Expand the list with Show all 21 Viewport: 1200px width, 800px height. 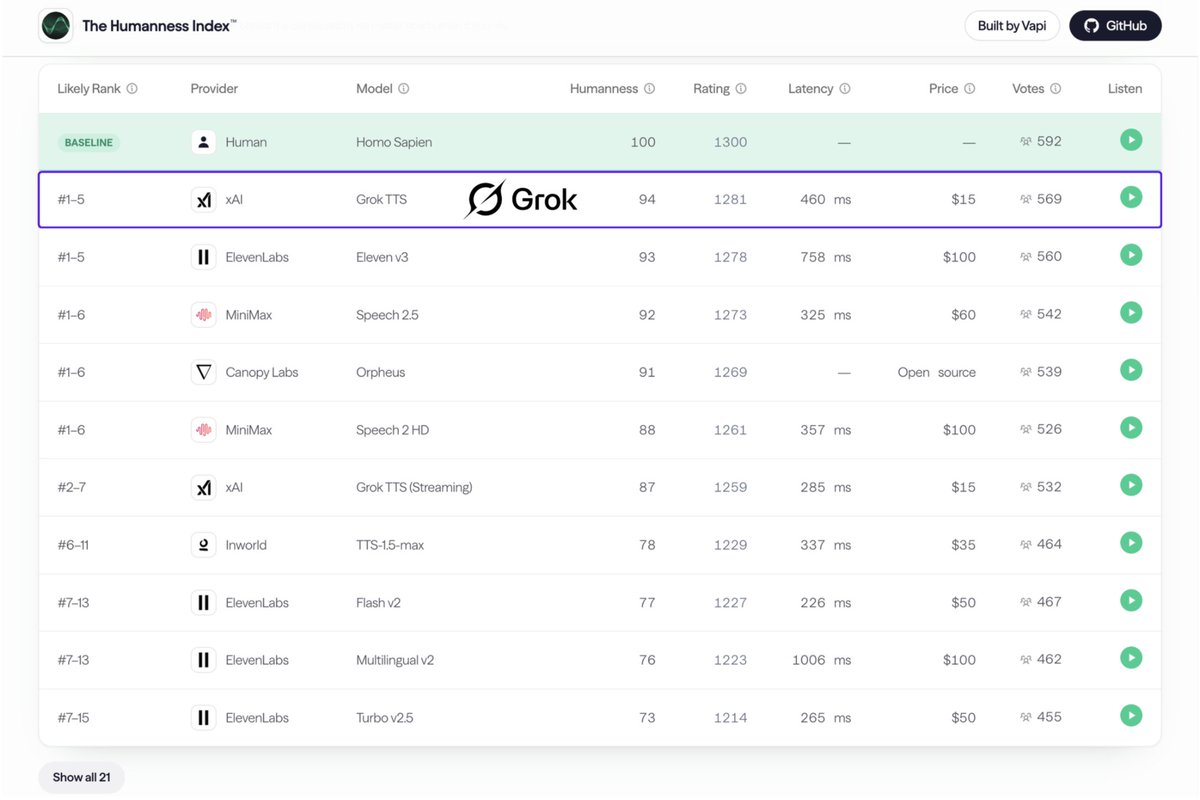pyautogui.click(x=82, y=777)
